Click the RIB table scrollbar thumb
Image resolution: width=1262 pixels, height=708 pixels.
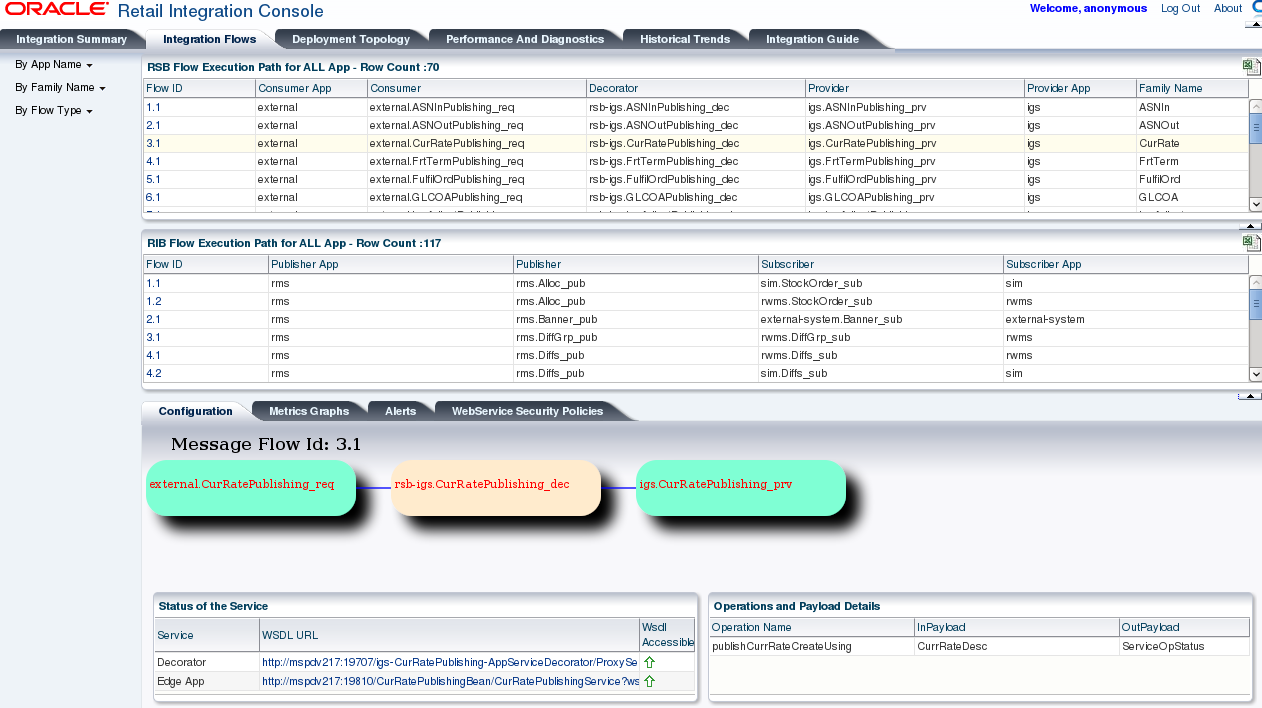[x=1256, y=303]
